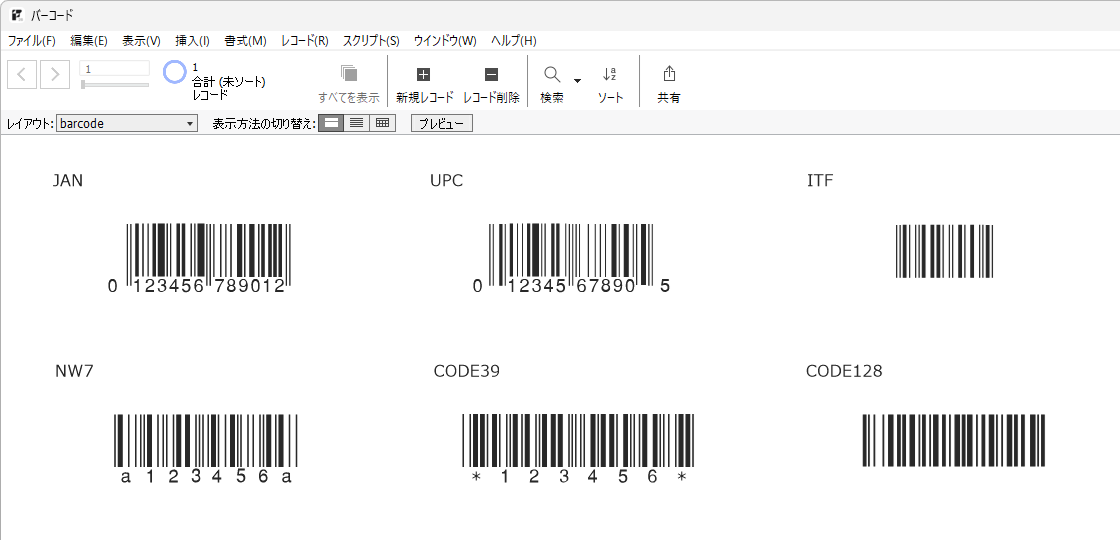1120x540 pixels.
Task: Select the ITF barcode image
Action: click(944, 251)
